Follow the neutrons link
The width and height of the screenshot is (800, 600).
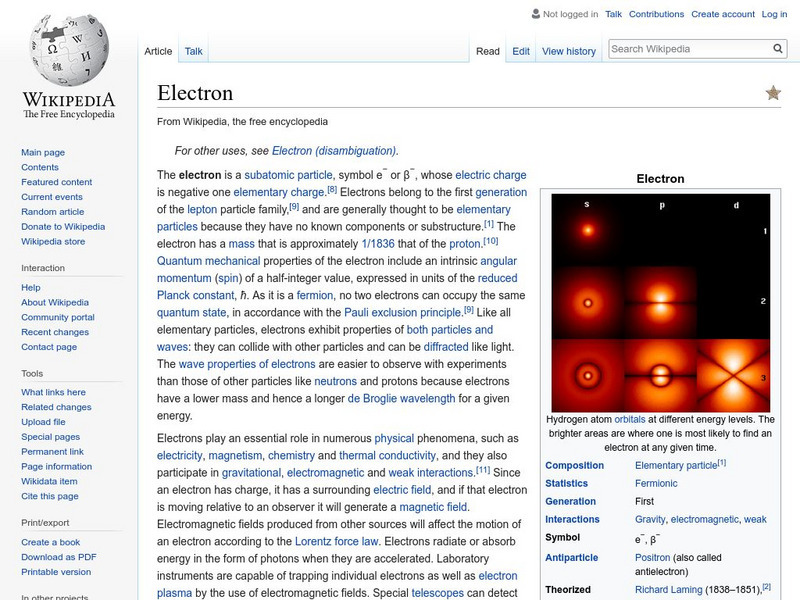click(335, 381)
